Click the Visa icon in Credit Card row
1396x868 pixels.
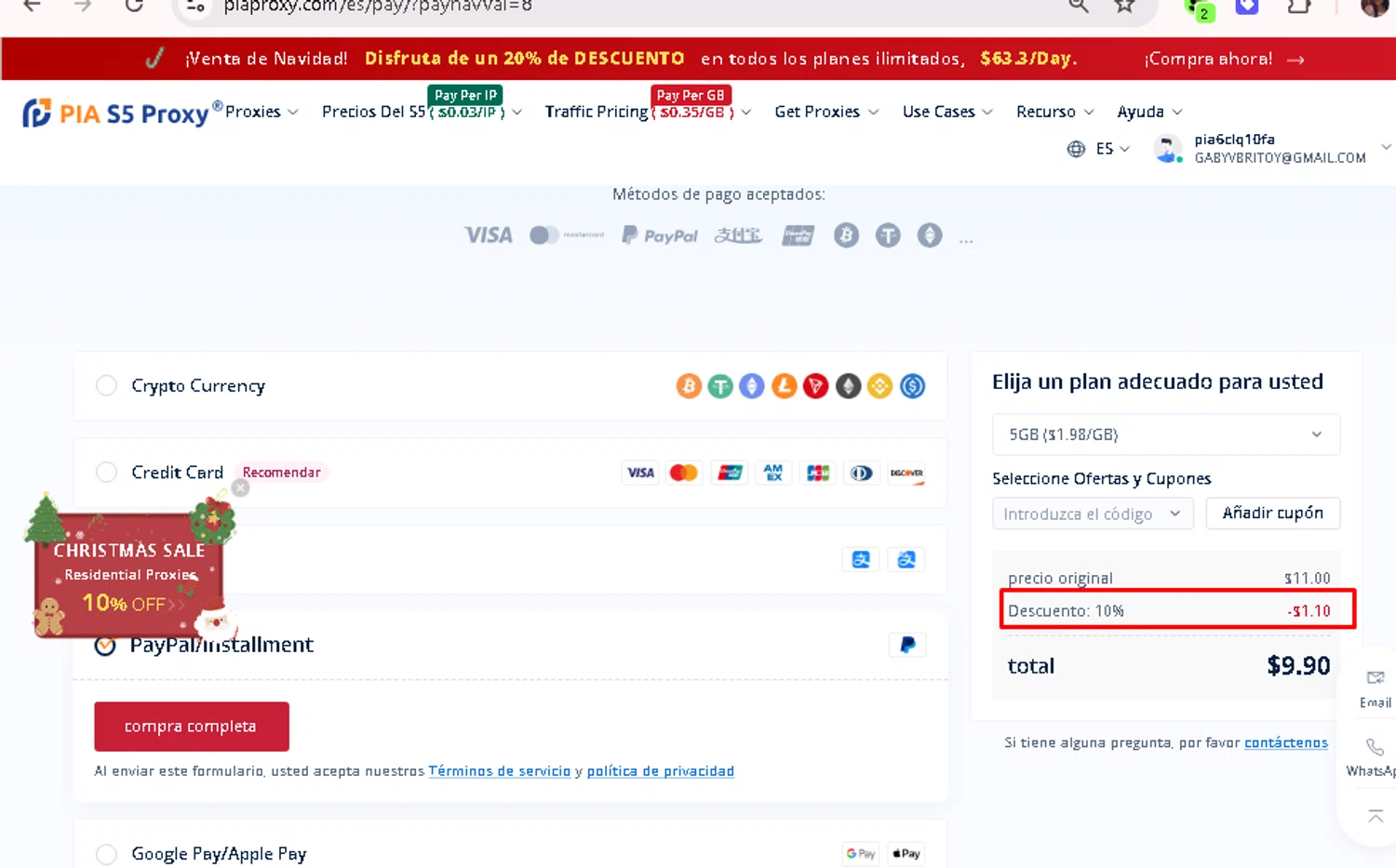click(640, 473)
